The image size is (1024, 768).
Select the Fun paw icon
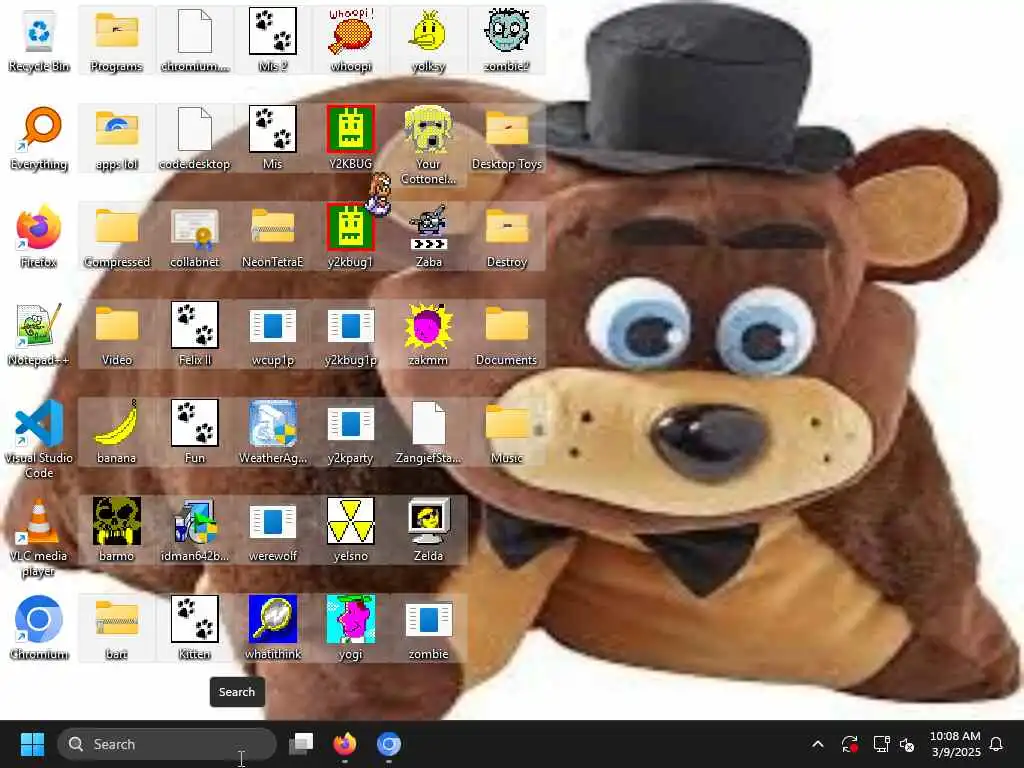pos(195,431)
